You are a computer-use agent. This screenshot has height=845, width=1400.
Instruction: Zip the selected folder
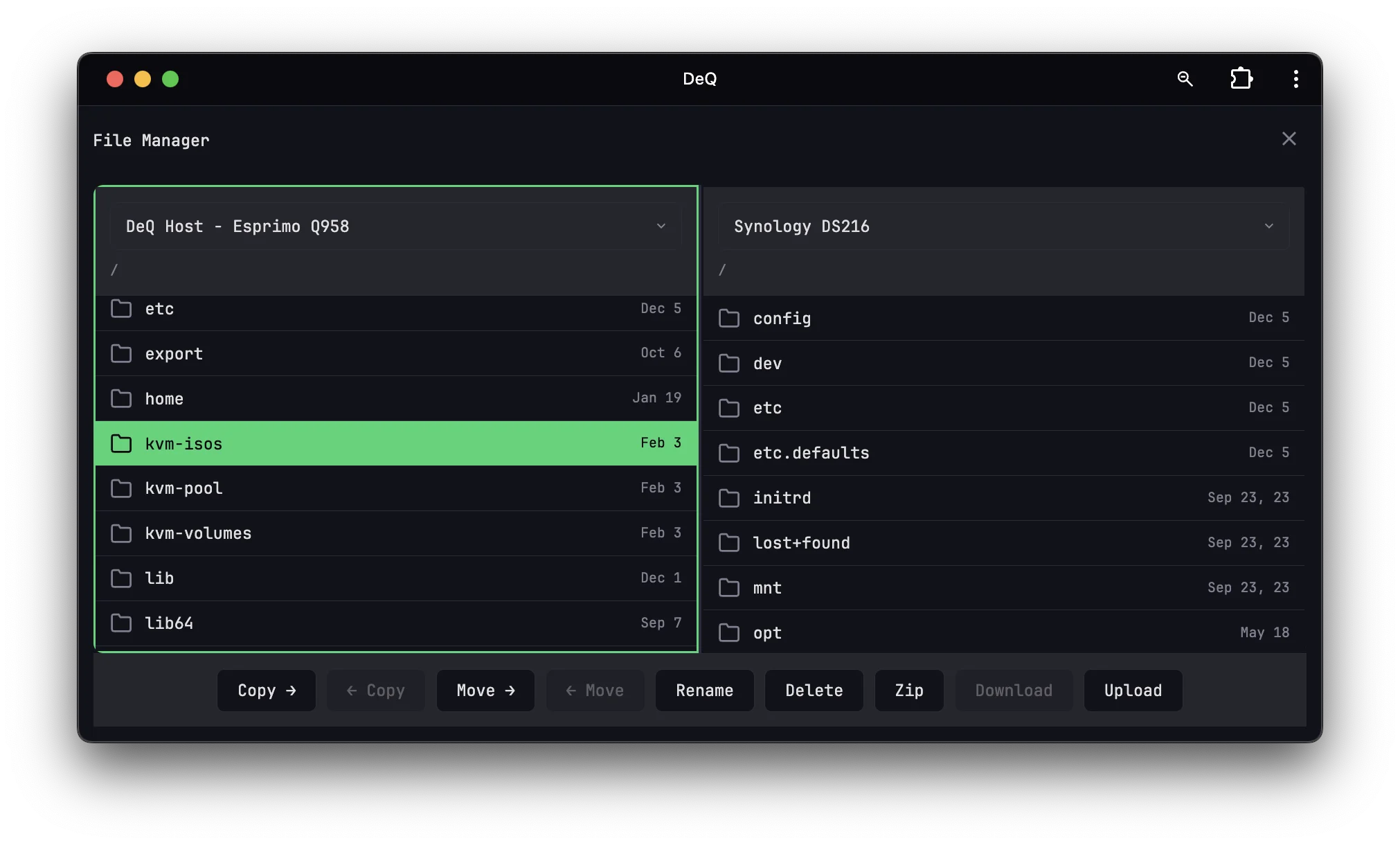(908, 691)
